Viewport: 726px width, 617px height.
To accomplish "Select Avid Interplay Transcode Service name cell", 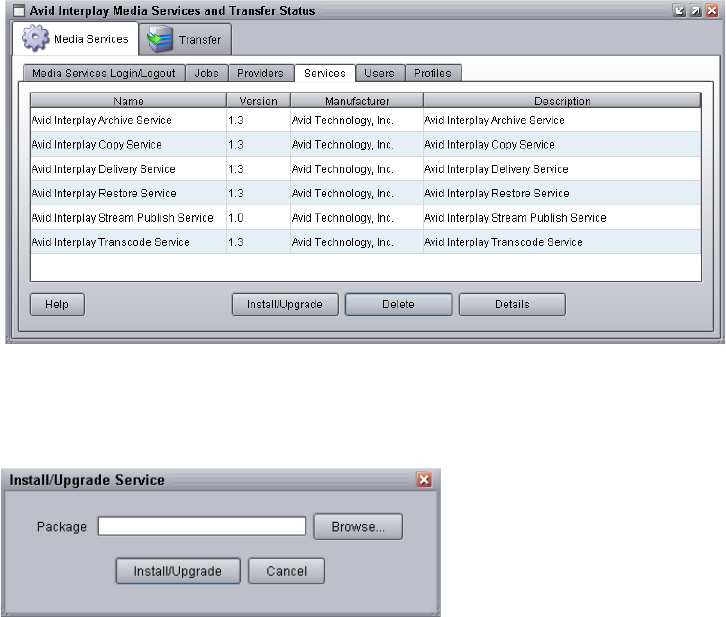I will (128, 242).
